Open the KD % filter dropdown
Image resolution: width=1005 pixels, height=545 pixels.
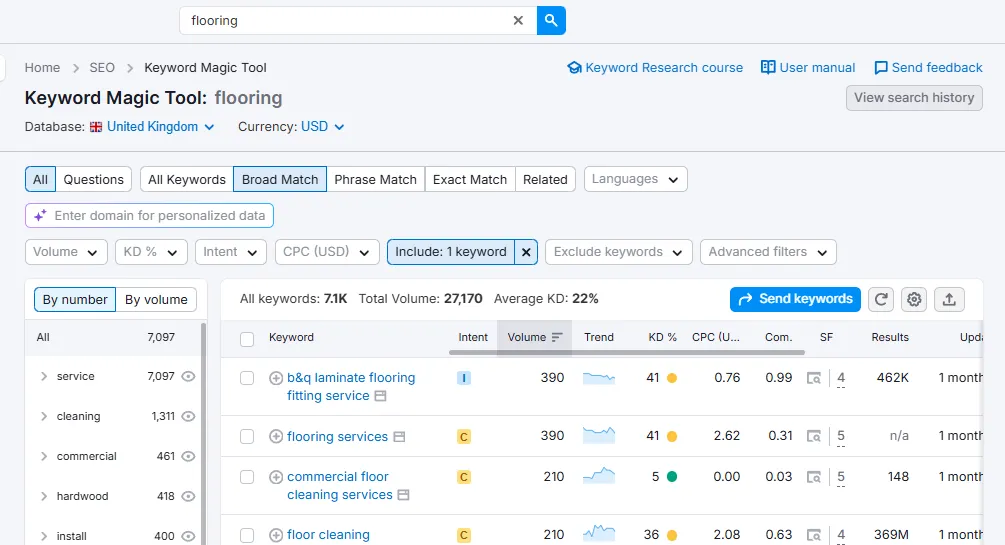pyautogui.click(x=151, y=252)
